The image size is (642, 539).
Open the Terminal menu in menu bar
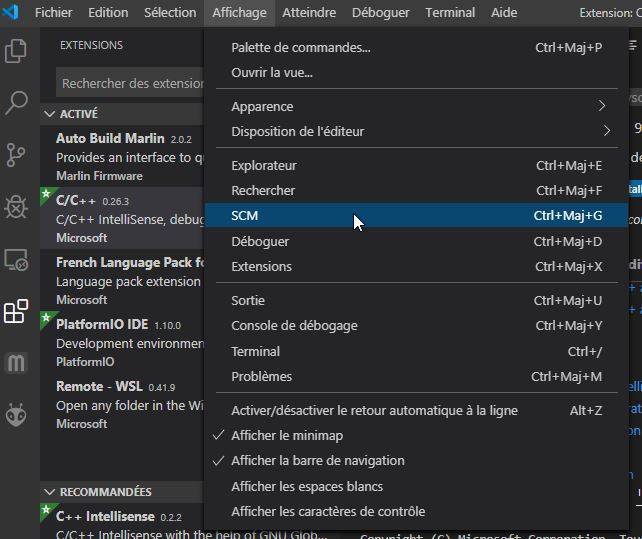click(x=450, y=12)
